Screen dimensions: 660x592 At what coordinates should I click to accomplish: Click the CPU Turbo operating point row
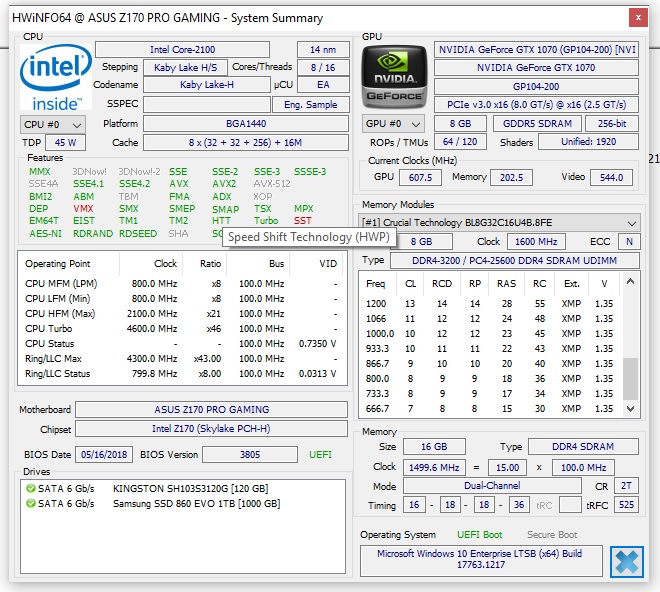tap(181, 328)
